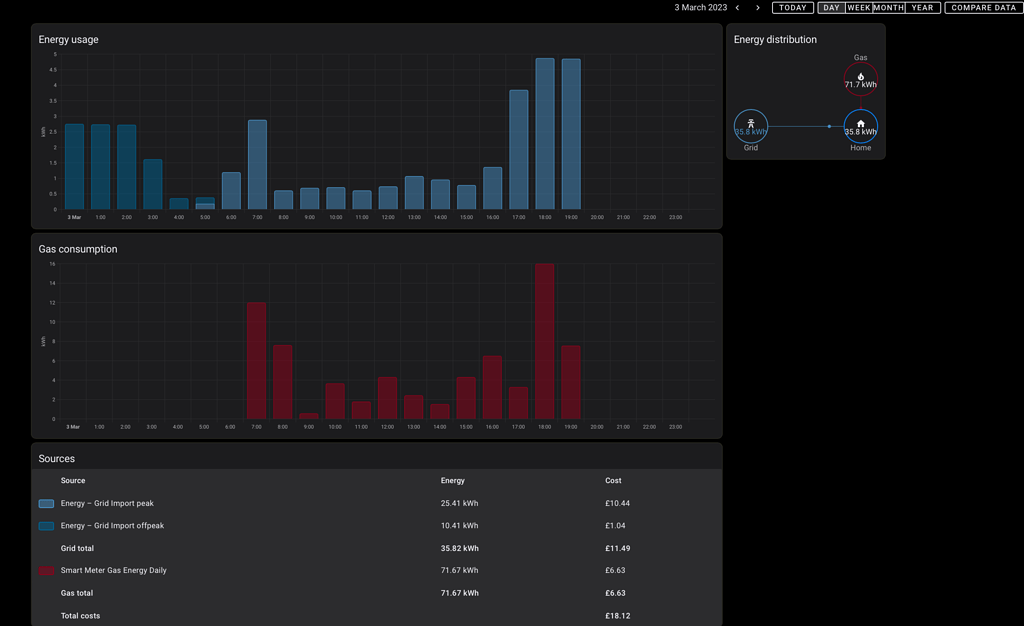Click the Grid label in Energy distribution

point(751,146)
